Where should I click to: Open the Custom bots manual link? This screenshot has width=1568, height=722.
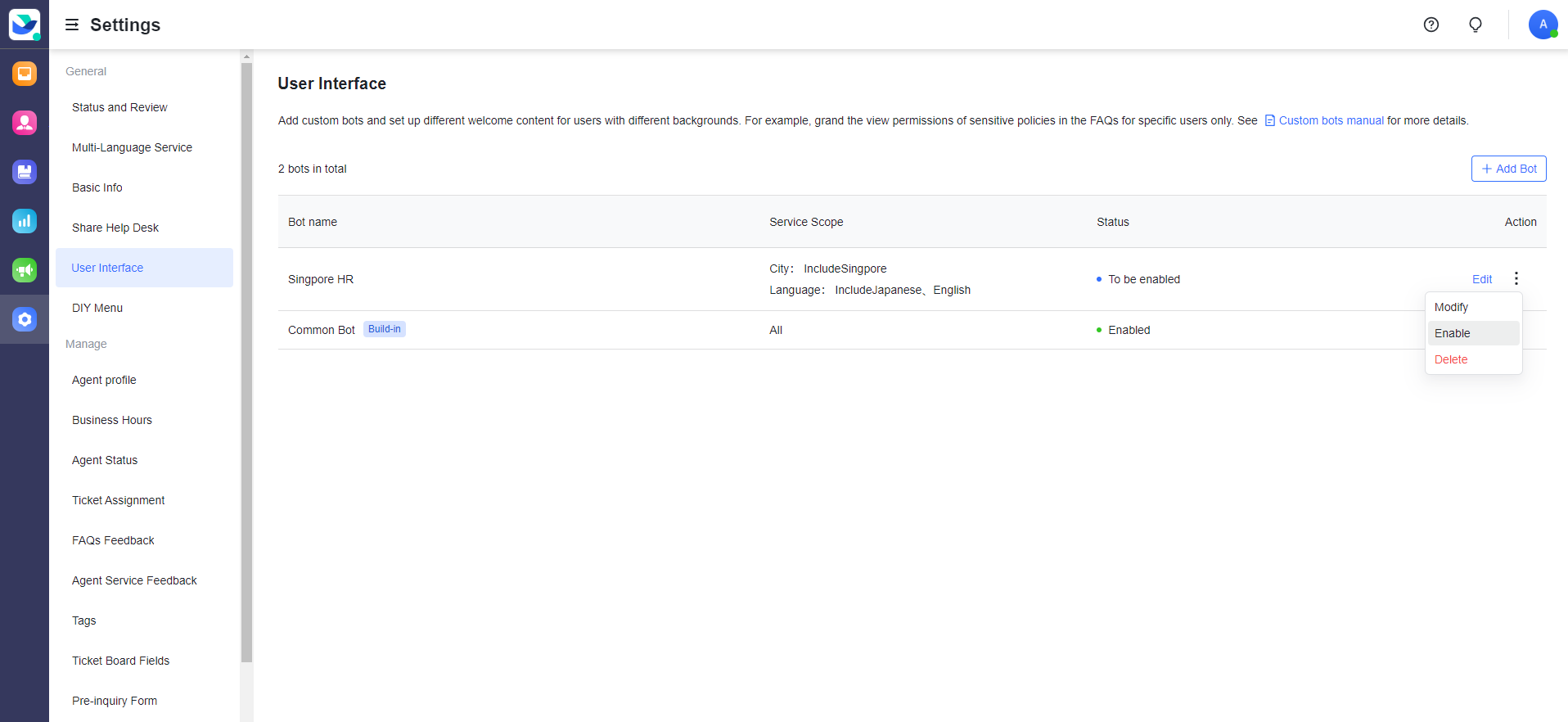1330,120
